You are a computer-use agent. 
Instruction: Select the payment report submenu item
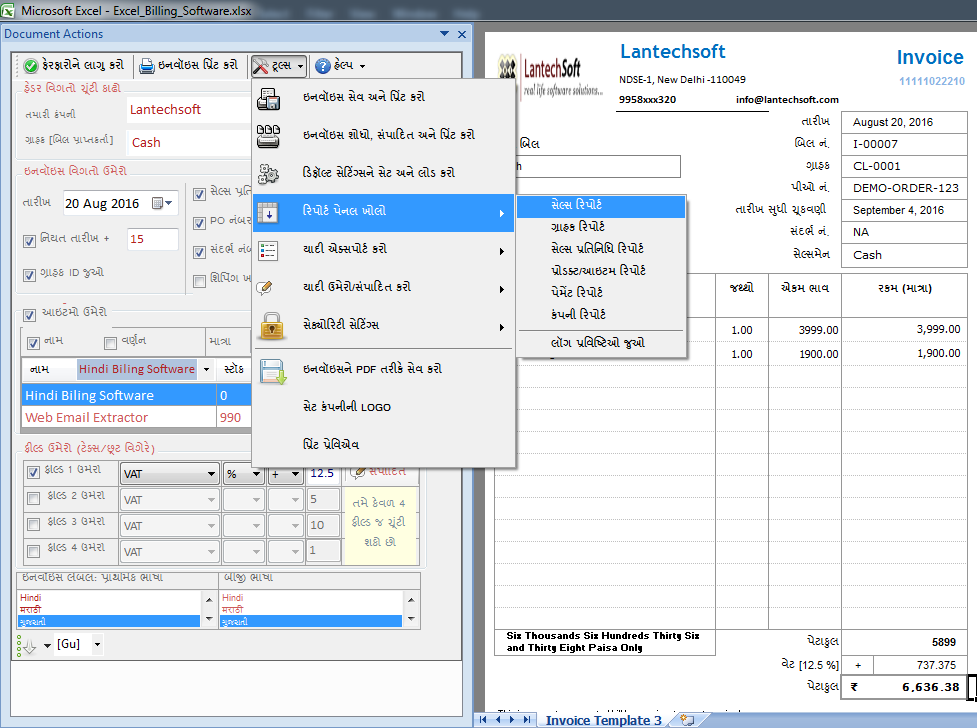[601, 292]
